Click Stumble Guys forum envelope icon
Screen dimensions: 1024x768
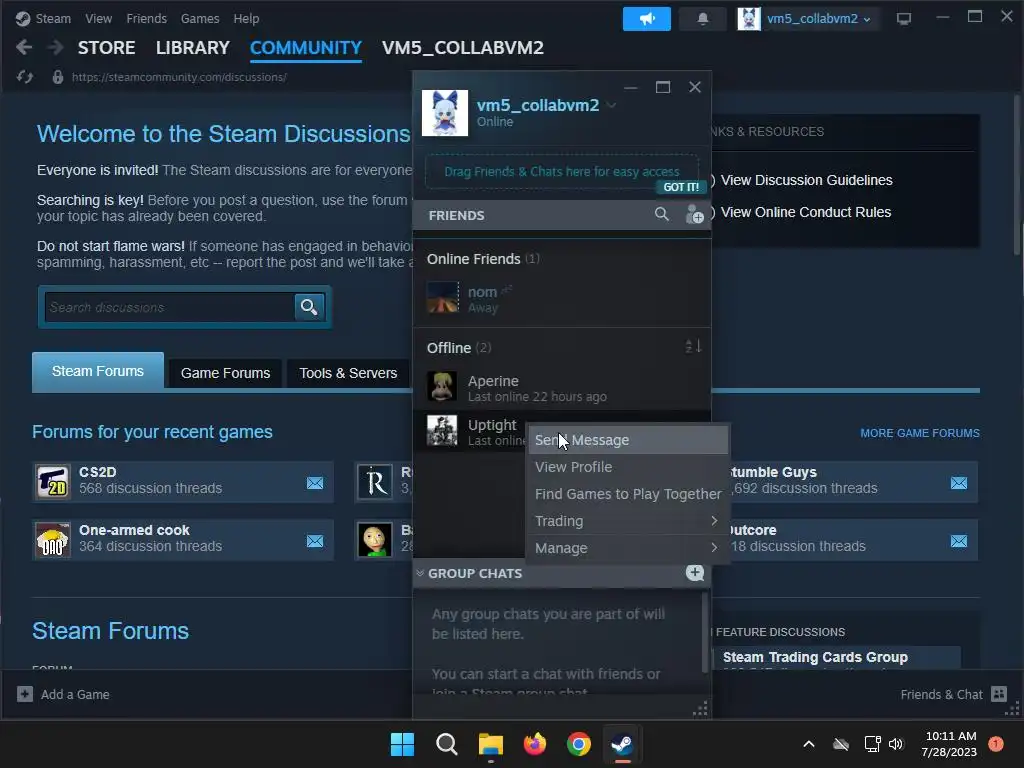coord(959,483)
